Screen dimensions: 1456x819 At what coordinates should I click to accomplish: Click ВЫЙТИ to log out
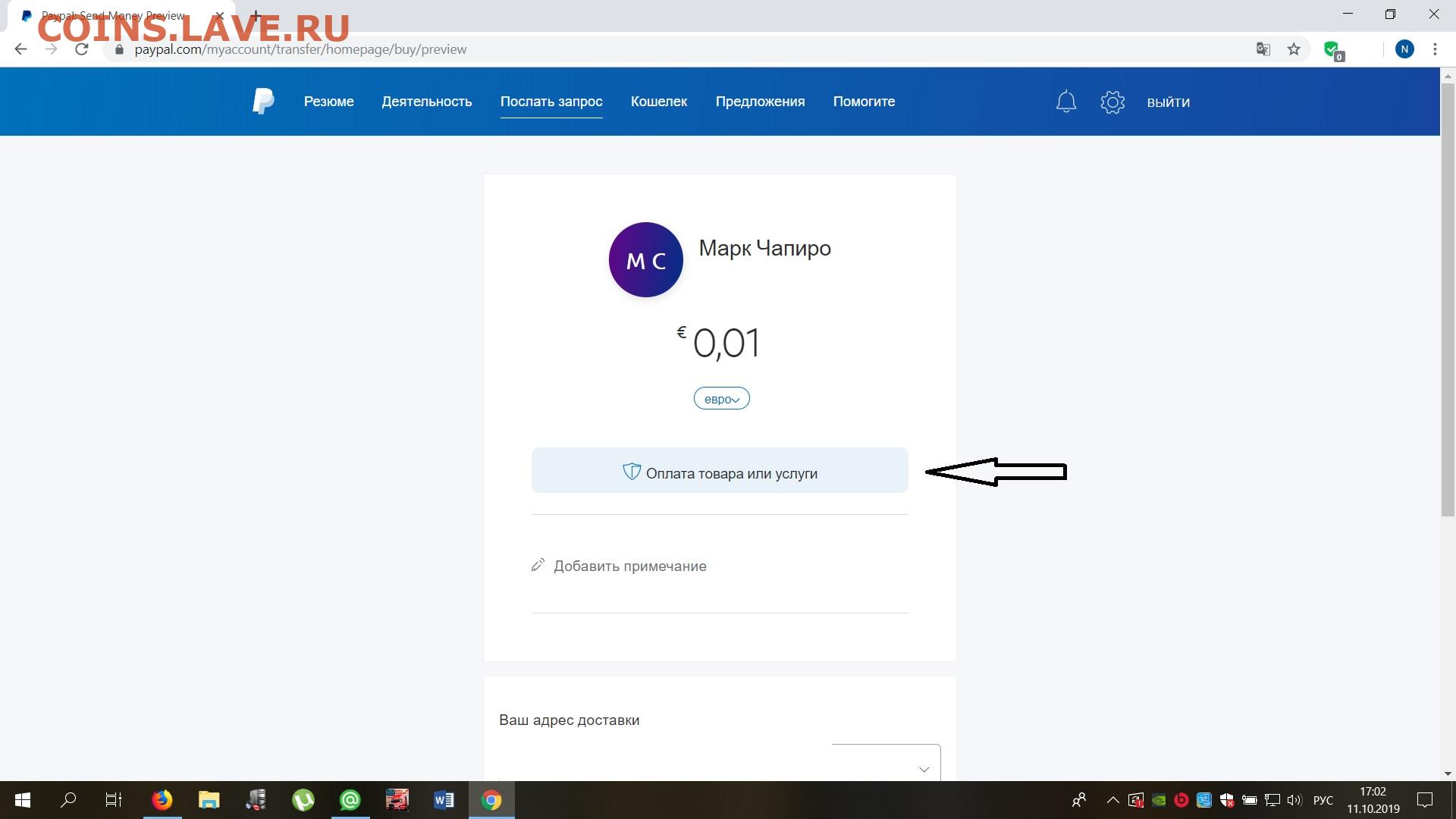[x=1169, y=102]
